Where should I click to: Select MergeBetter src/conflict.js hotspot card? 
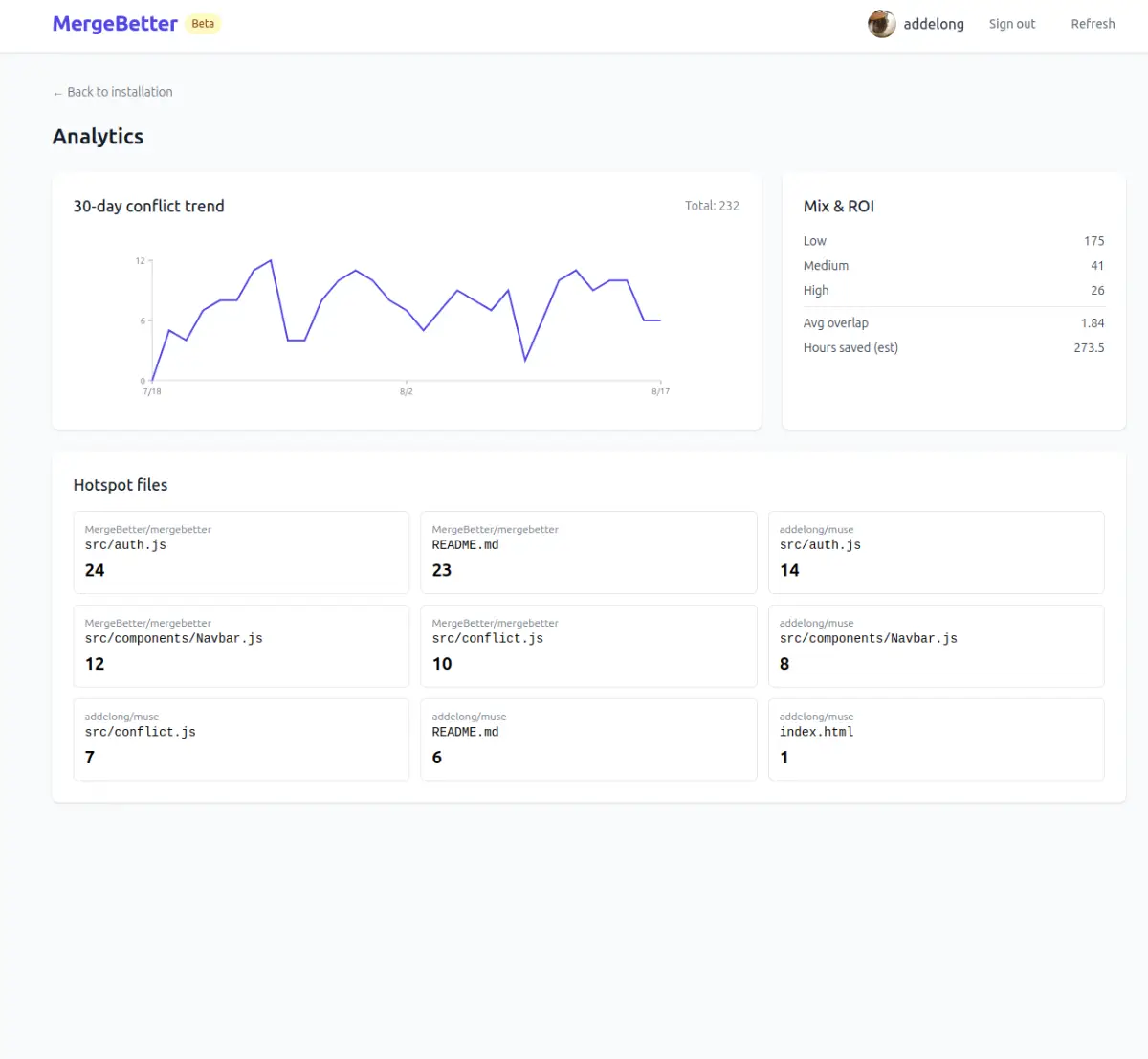[x=588, y=646]
